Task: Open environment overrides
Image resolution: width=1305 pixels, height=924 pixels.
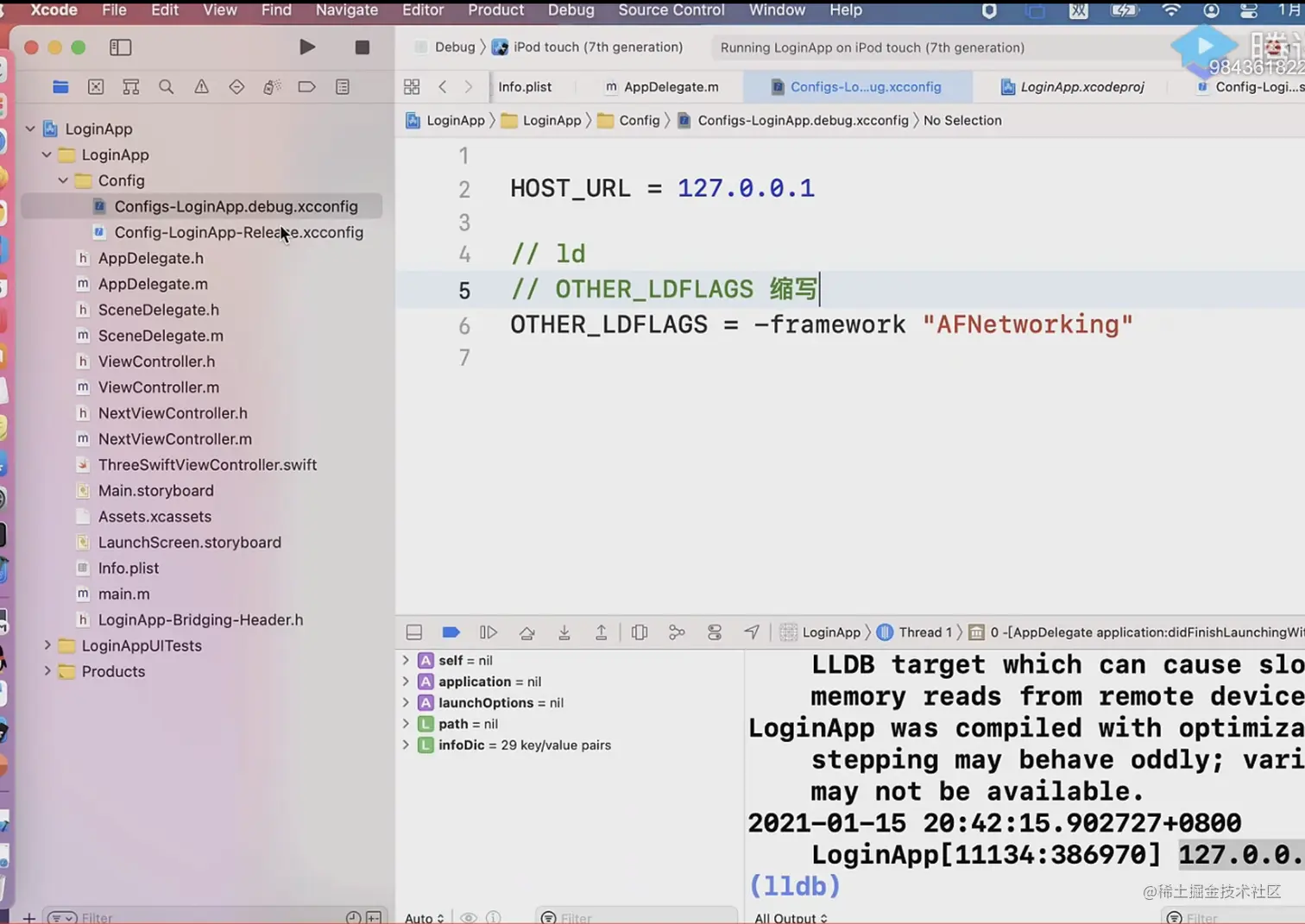Action: point(715,632)
